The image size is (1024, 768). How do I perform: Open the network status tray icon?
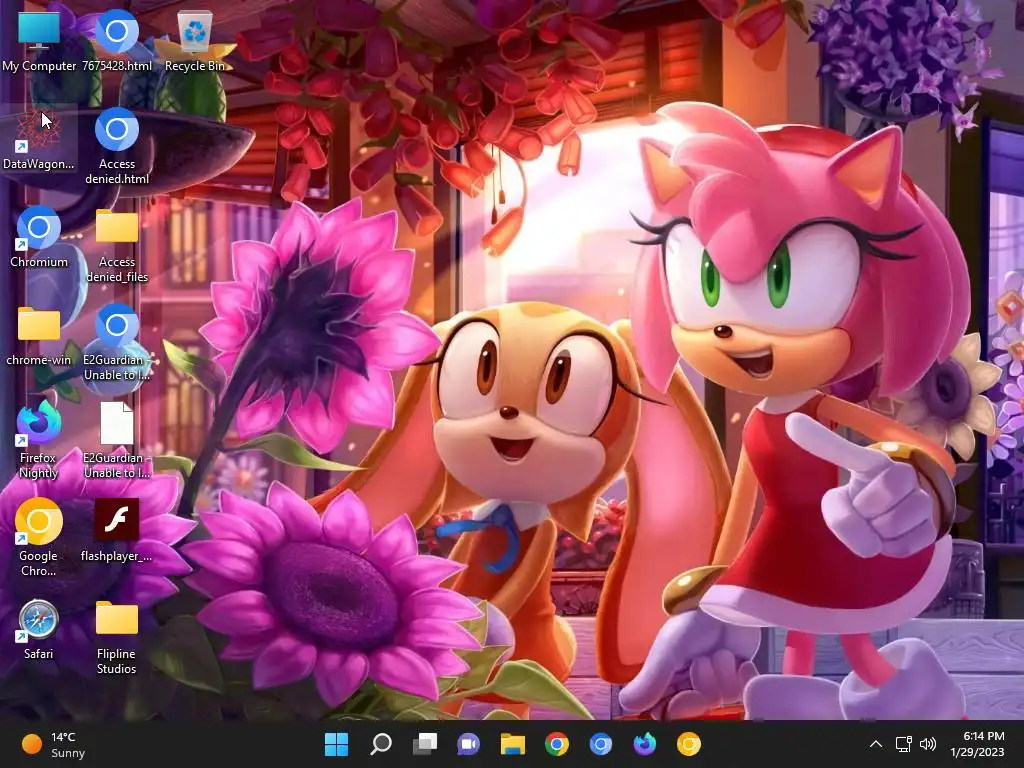tap(903, 744)
